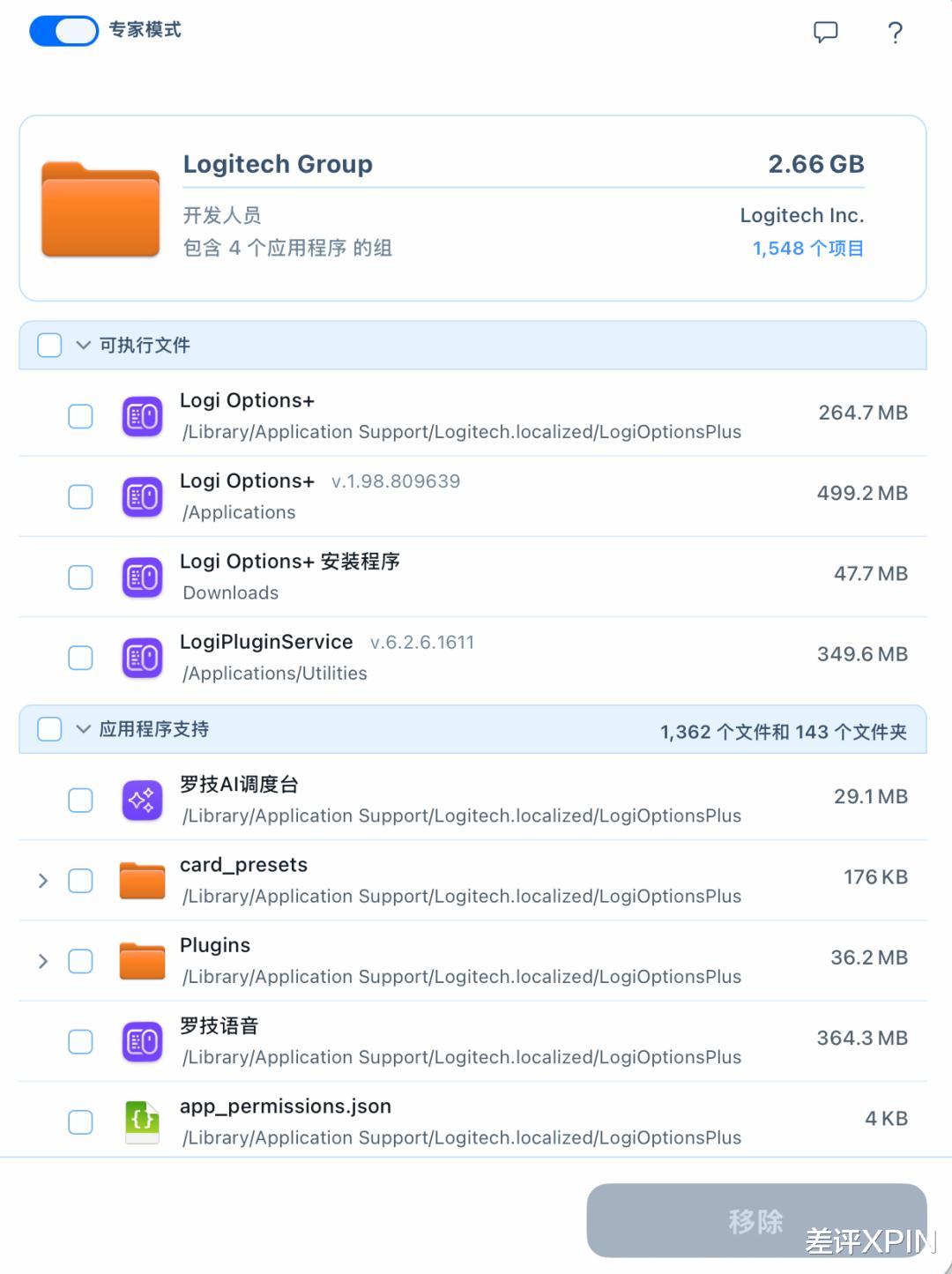
Task: Click the /Applications/Utilities path text
Action: pyautogui.click(x=275, y=674)
